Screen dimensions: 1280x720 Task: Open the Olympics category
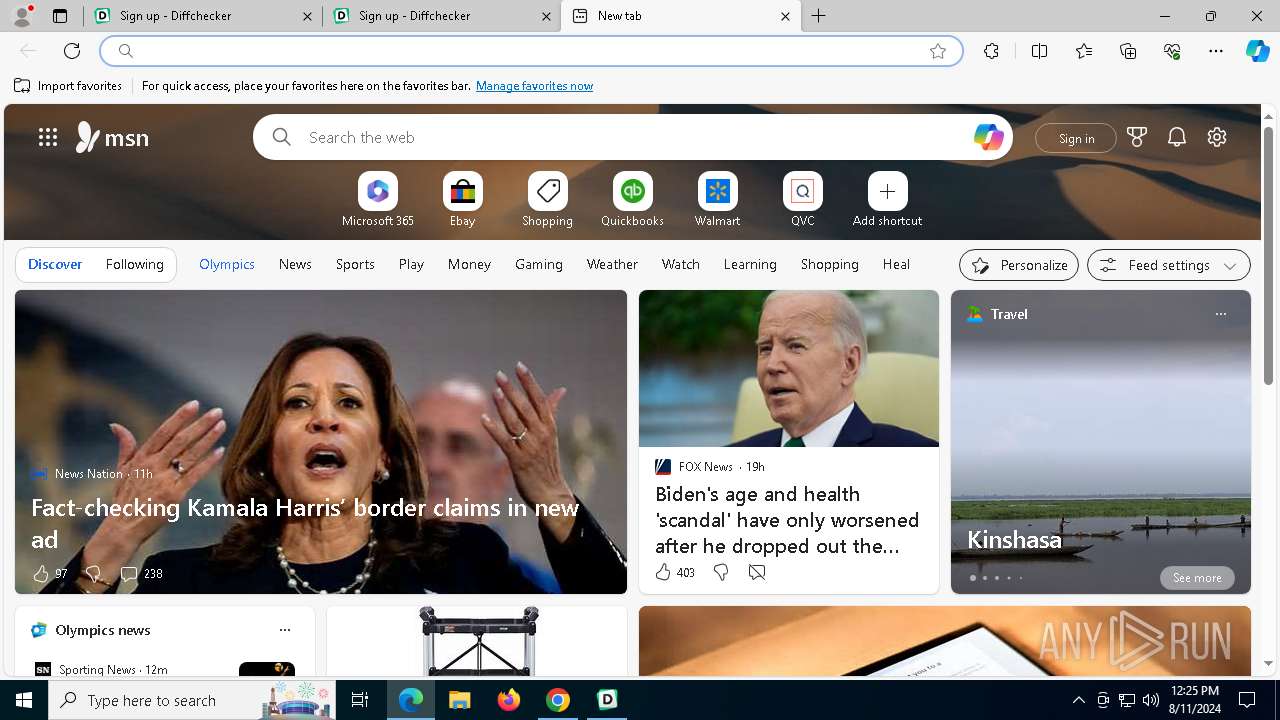tap(227, 264)
